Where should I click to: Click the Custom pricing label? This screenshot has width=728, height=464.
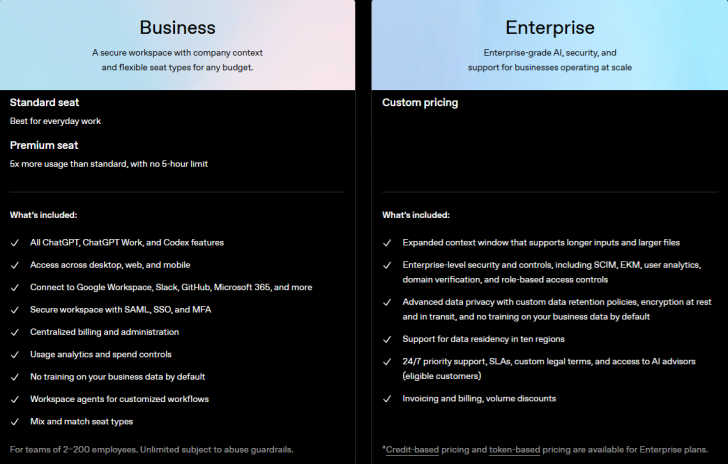pyautogui.click(x=420, y=103)
